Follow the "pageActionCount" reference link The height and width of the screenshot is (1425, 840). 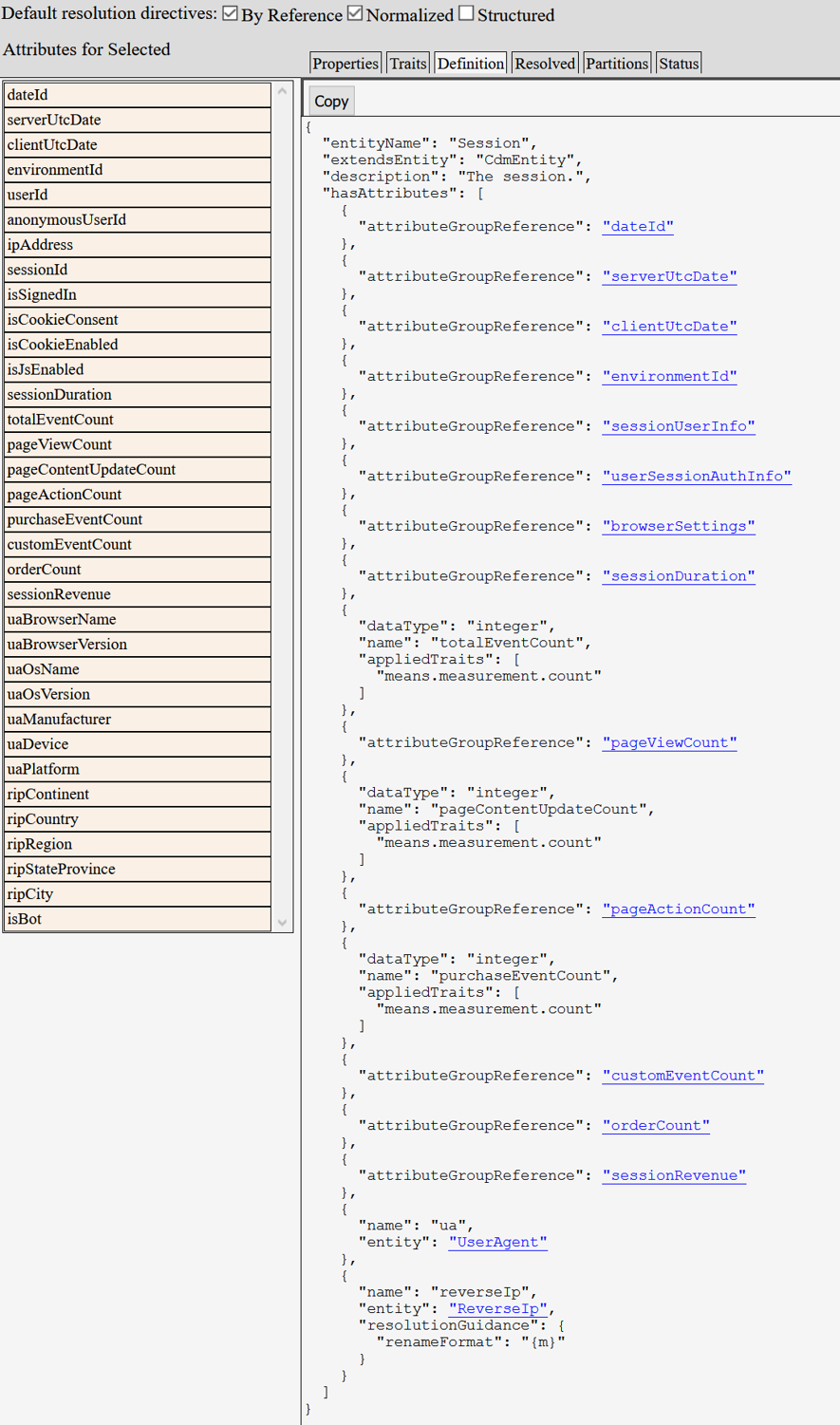point(679,909)
